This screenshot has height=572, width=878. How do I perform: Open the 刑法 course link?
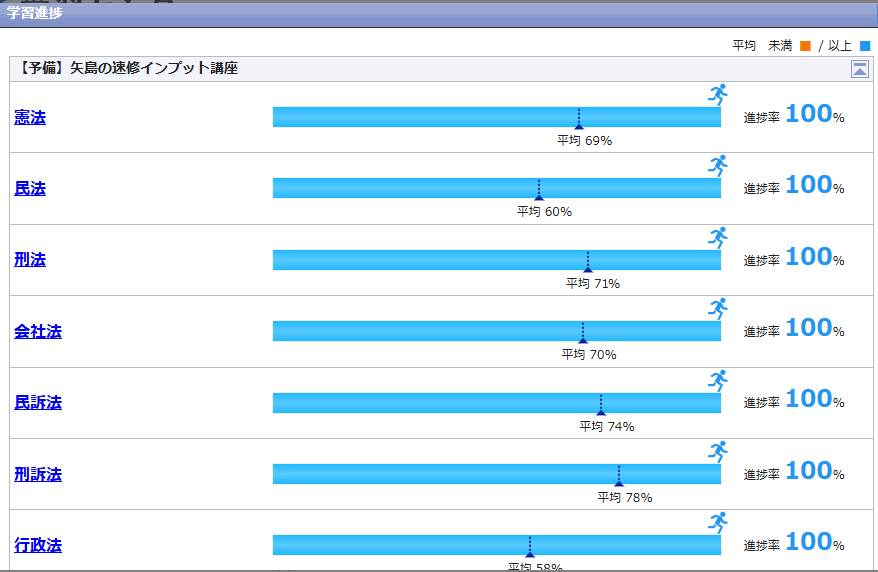(x=30, y=260)
